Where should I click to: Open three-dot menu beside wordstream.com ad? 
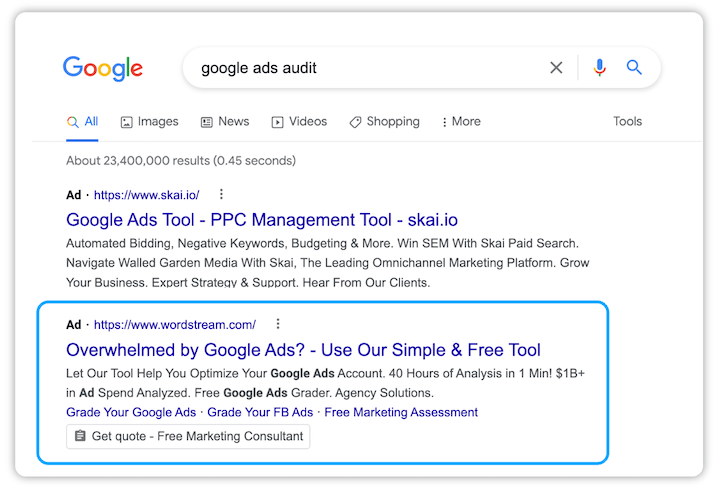click(x=278, y=324)
